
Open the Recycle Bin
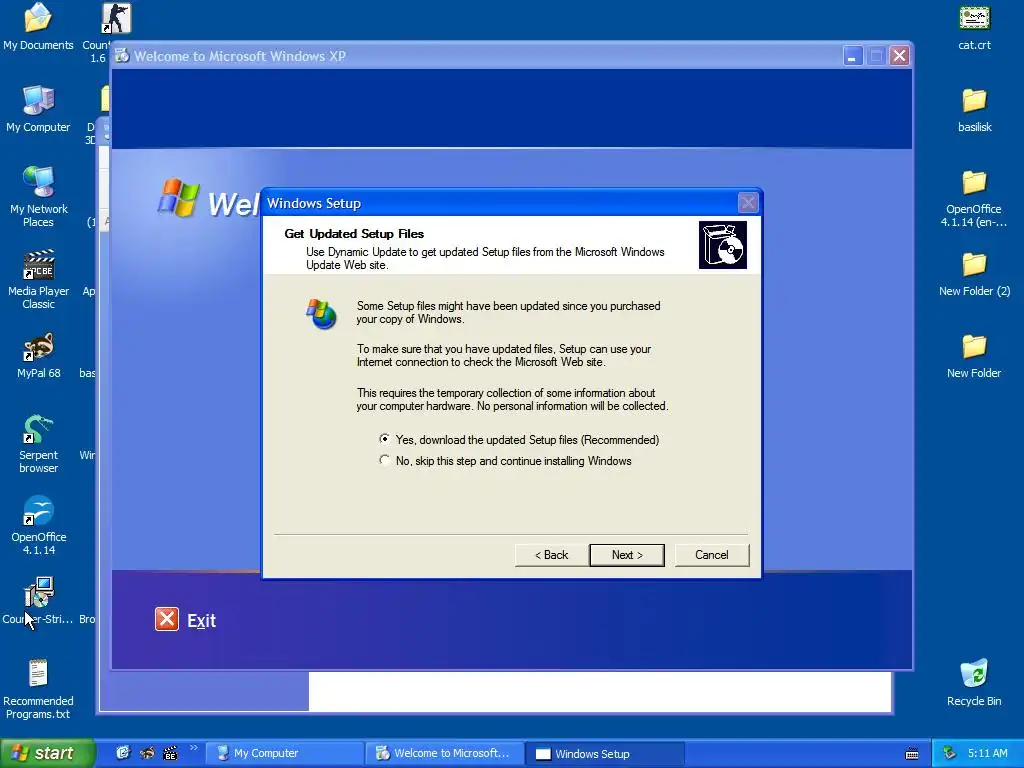pos(974,682)
